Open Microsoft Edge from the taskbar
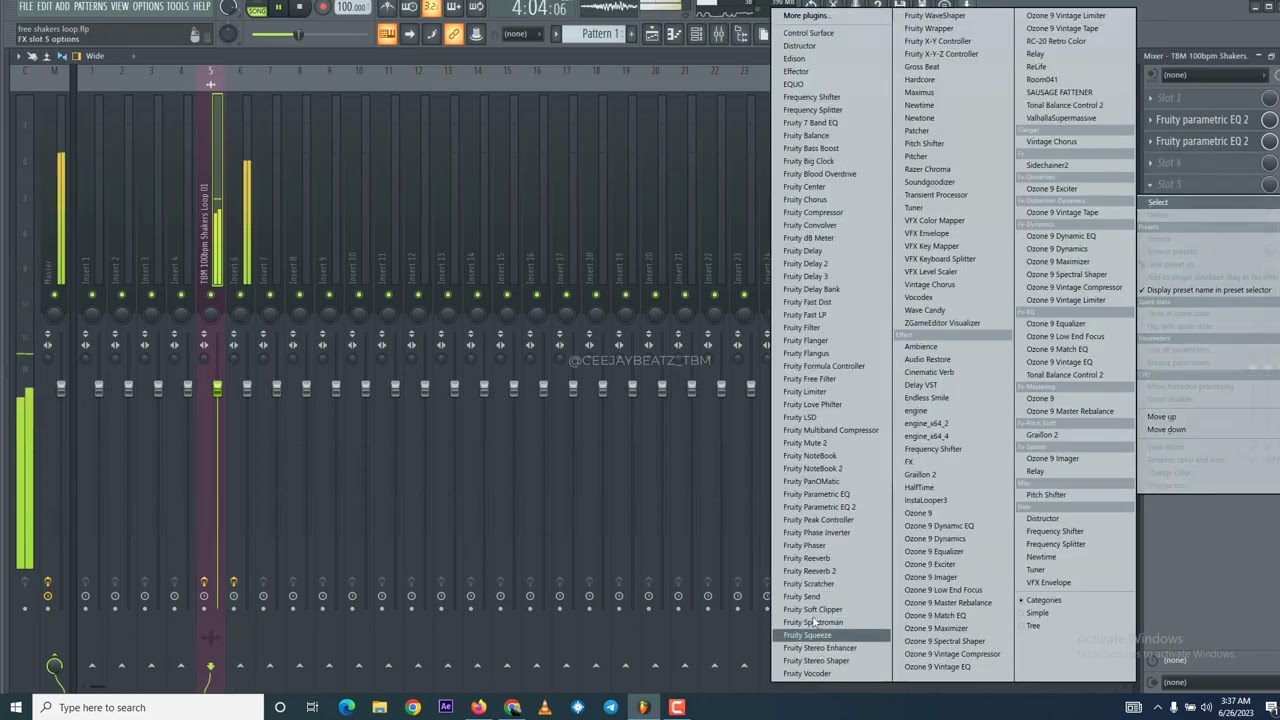Screen dimensions: 1280x720 click(x=346, y=707)
